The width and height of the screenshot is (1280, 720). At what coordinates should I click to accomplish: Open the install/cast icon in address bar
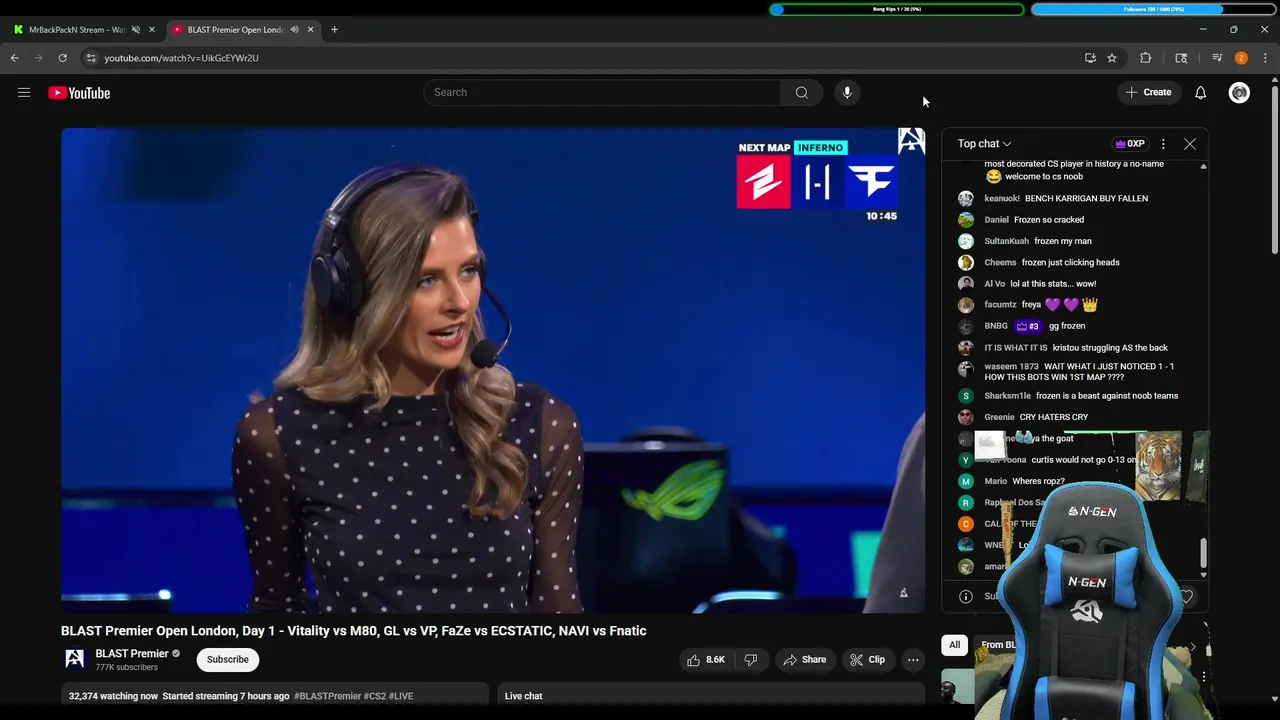(1090, 58)
